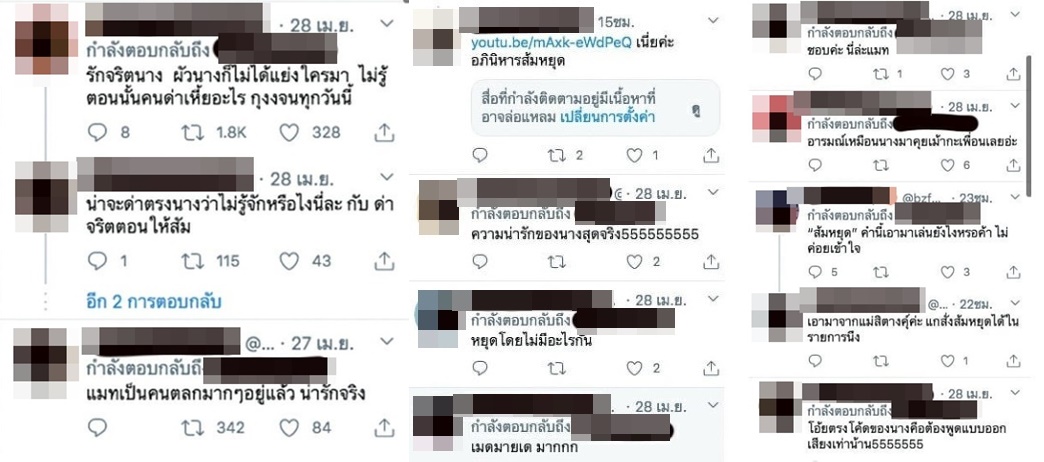This screenshot has height=462, width=1044.
Task: Open chevron menu on 22ชม. reply
Action: pos(1015,303)
